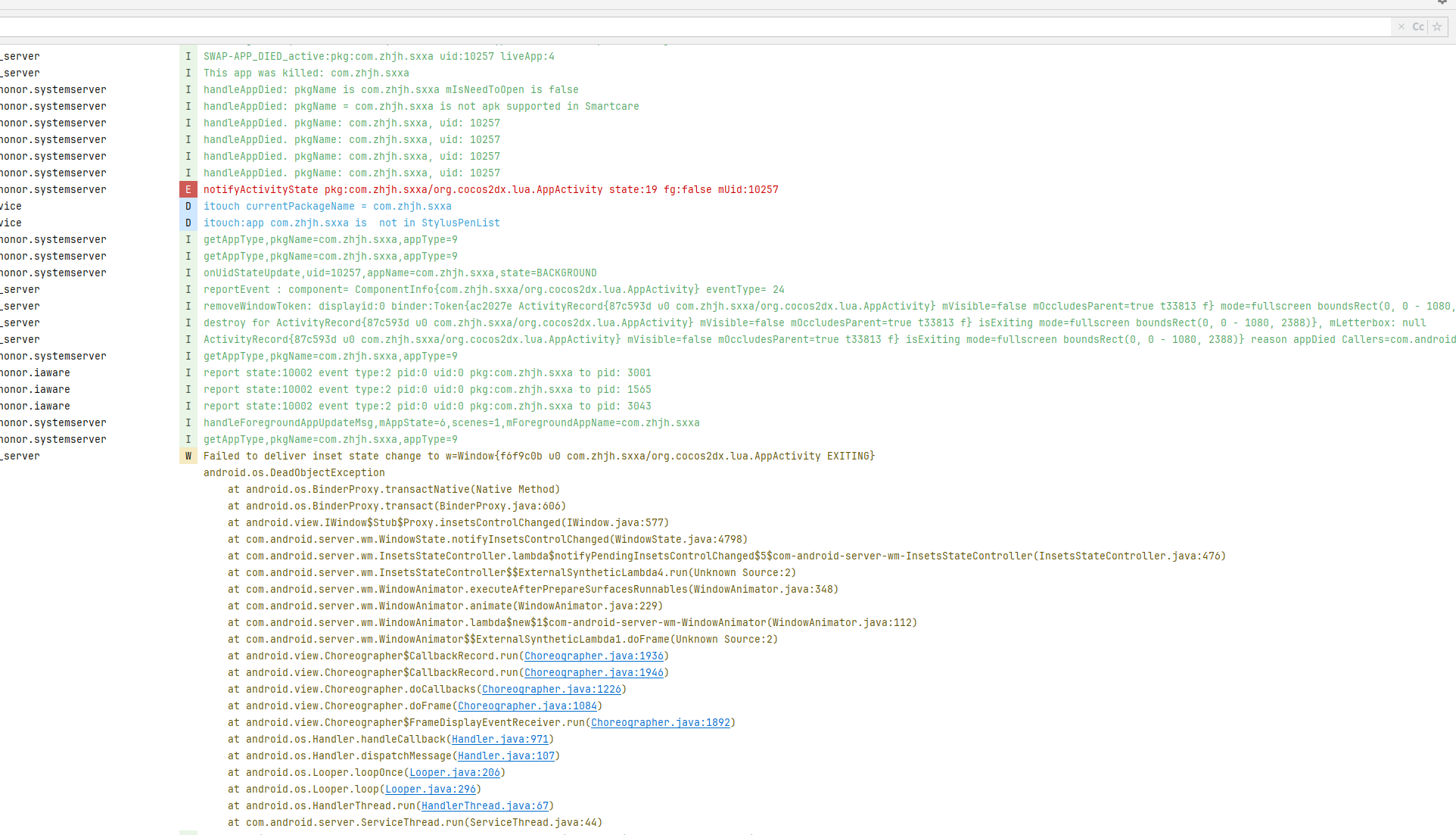Click the D badge beside itouch:app StylusPenList
Image resolution: width=1456 pixels, height=835 pixels.
[188, 223]
